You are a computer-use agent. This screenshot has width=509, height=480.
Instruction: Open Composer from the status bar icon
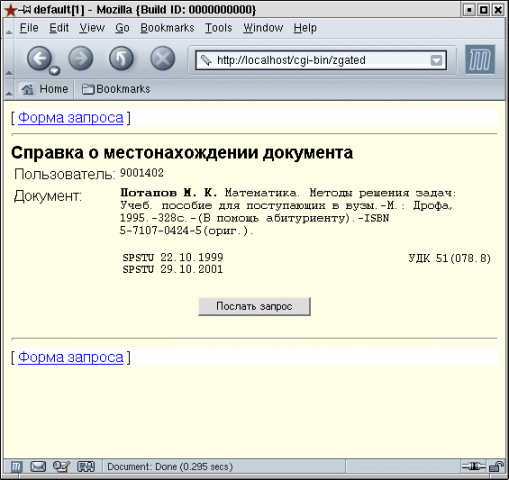coord(61,467)
